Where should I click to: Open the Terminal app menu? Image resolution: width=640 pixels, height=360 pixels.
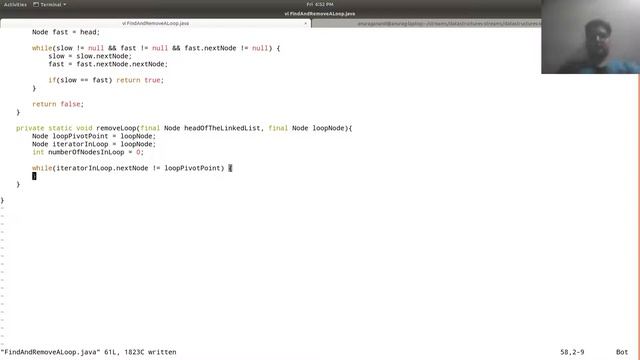point(50,4)
